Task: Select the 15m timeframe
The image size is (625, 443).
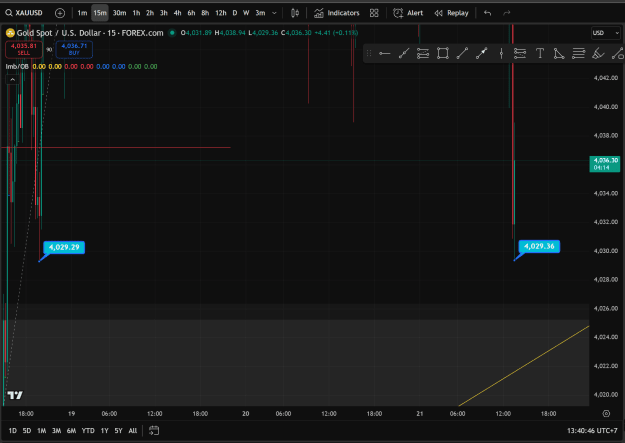Action: pyautogui.click(x=100, y=13)
